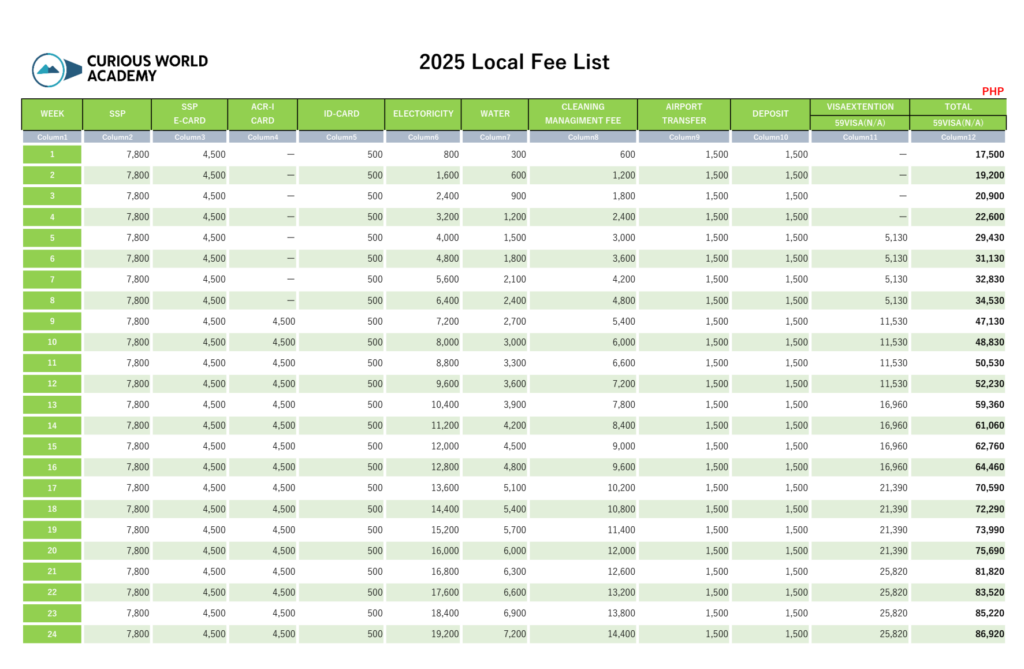Image resolution: width=1024 pixels, height=669 pixels.
Task: Click the total value 47,130
Action: point(989,321)
